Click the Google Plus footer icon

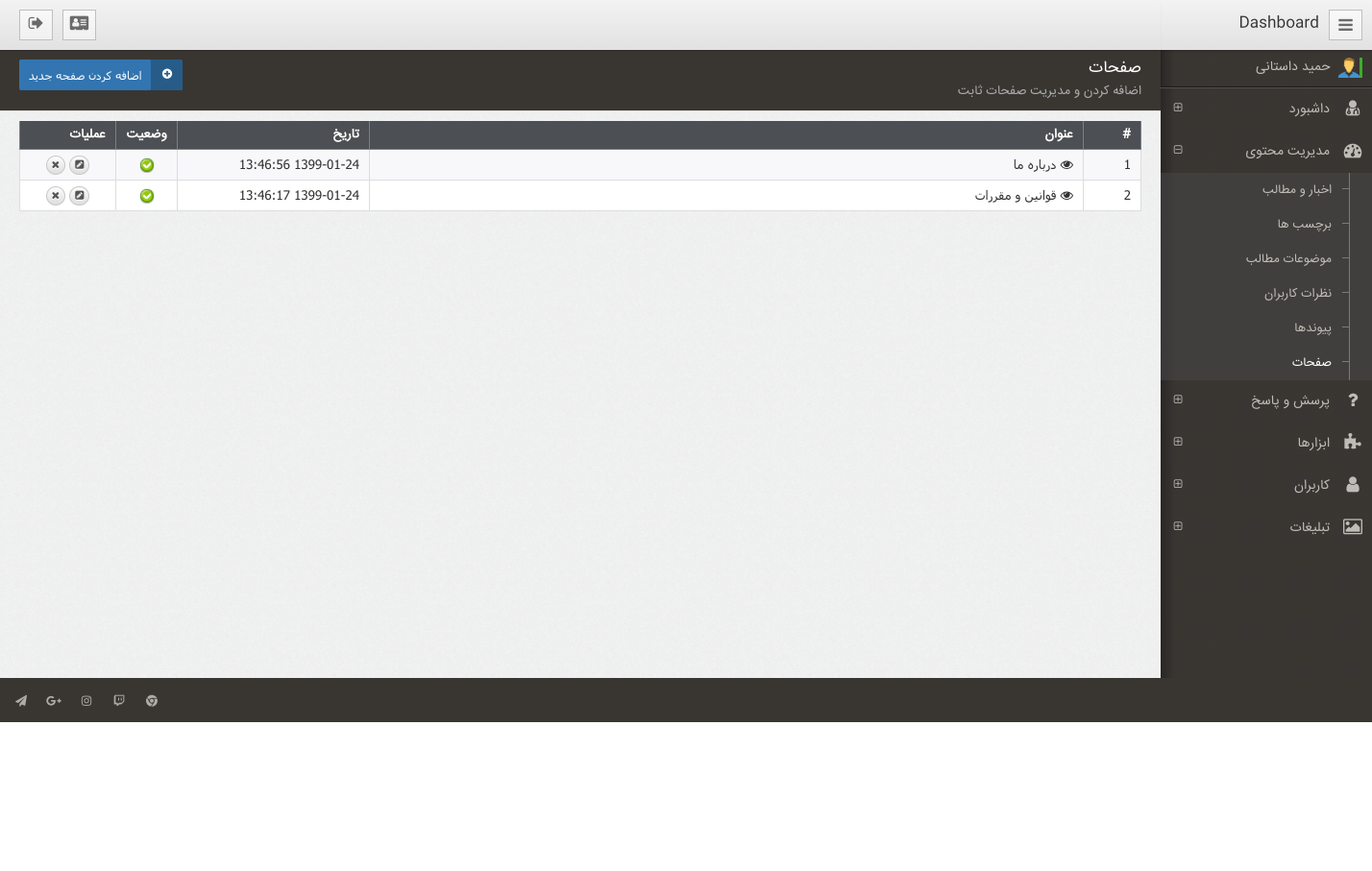click(54, 701)
